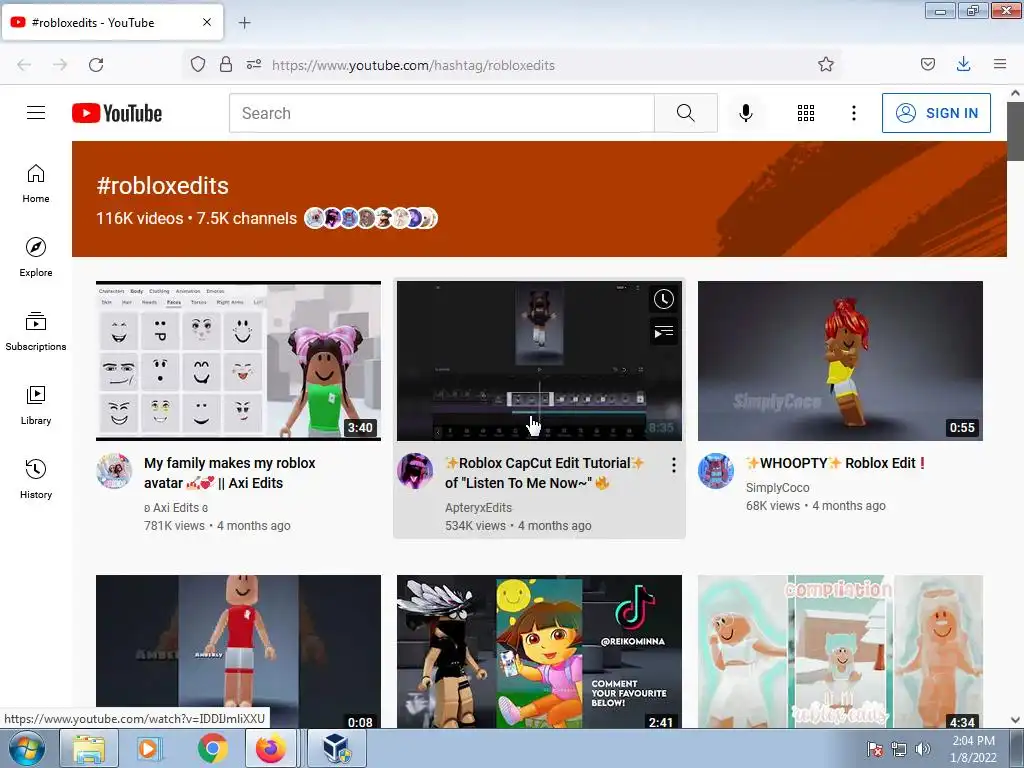The height and width of the screenshot is (768, 1024).
Task: Open VirtualBox from the taskbar
Action: click(x=336, y=748)
